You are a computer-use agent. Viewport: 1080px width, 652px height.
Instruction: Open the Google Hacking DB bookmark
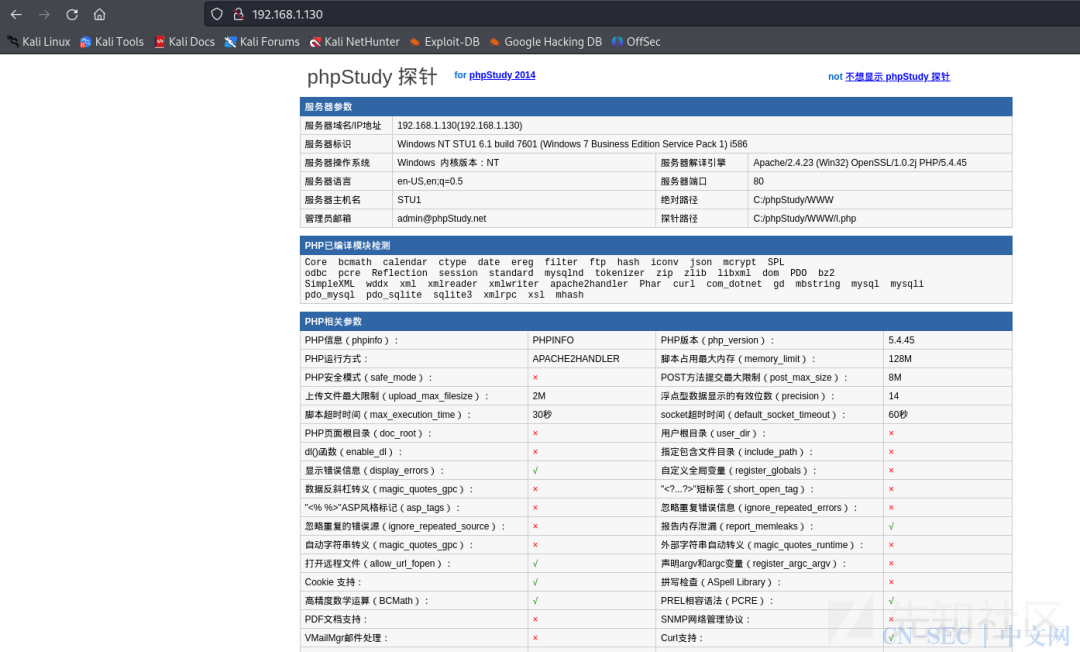tap(546, 42)
